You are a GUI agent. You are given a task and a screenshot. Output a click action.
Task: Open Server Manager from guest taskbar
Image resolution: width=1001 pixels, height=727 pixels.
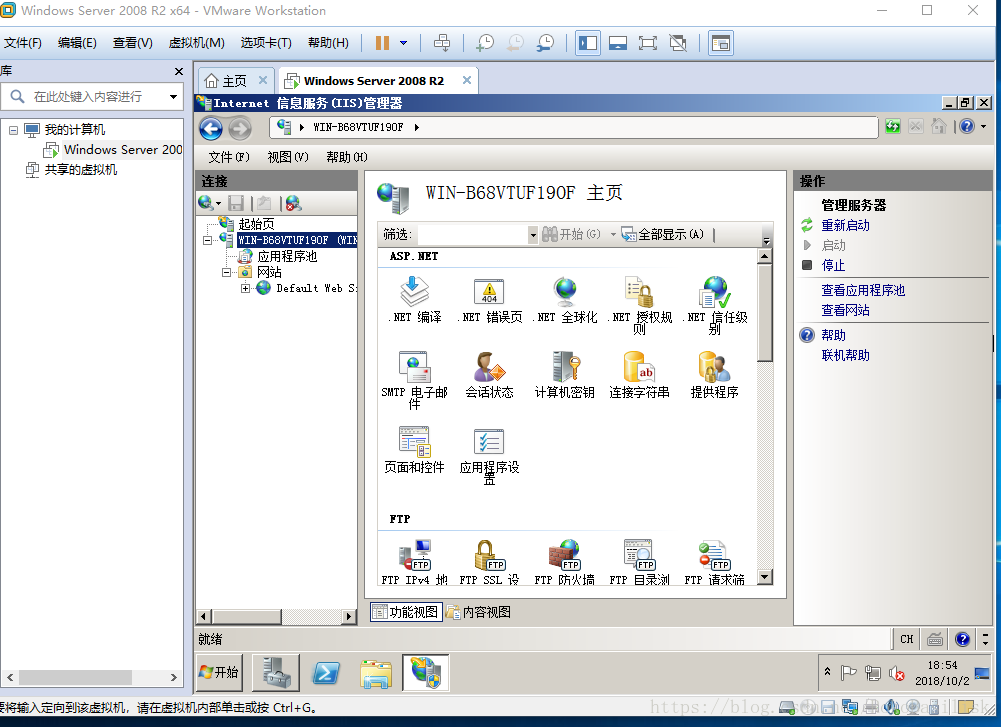[276, 673]
